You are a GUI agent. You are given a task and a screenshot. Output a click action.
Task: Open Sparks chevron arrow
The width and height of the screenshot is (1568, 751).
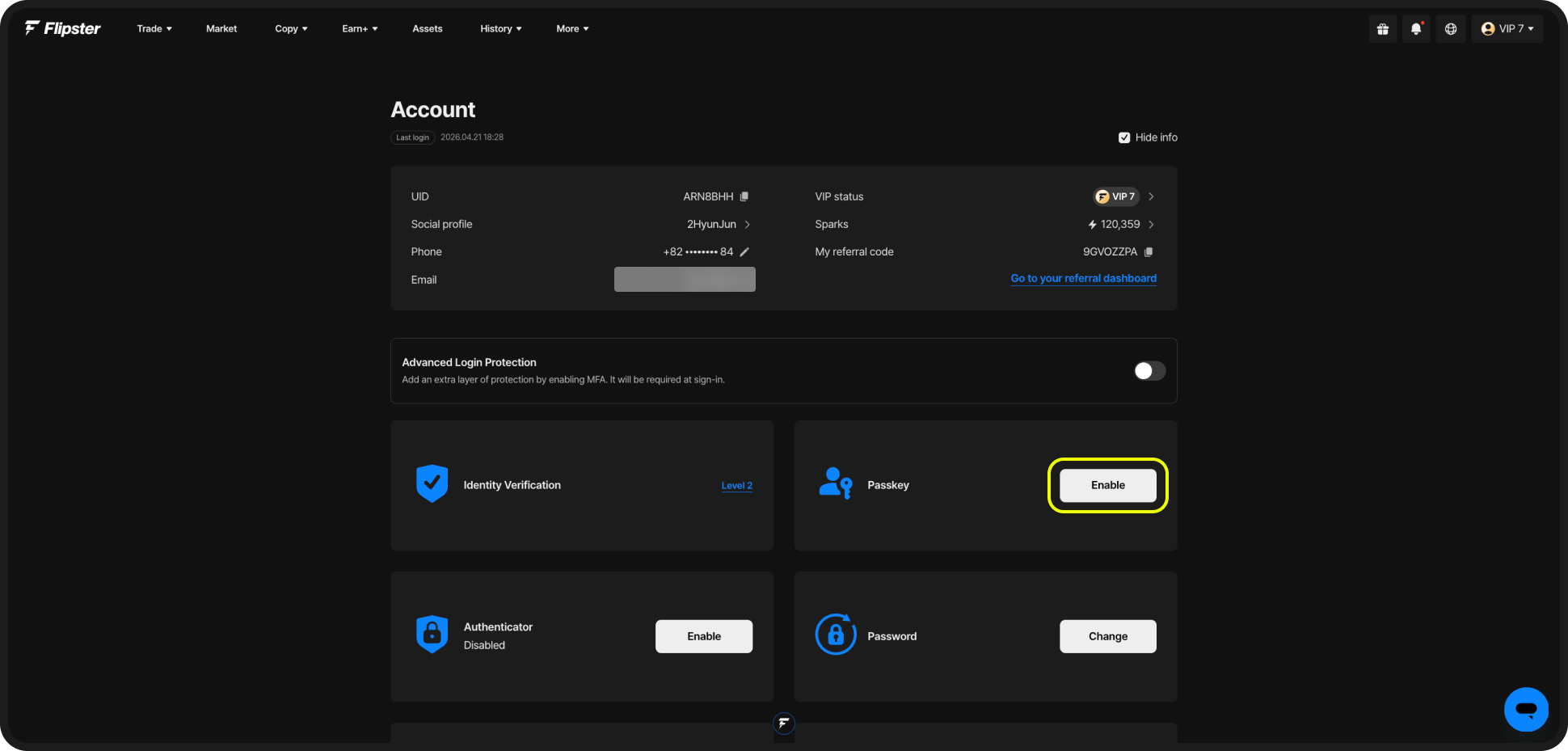point(1151,224)
